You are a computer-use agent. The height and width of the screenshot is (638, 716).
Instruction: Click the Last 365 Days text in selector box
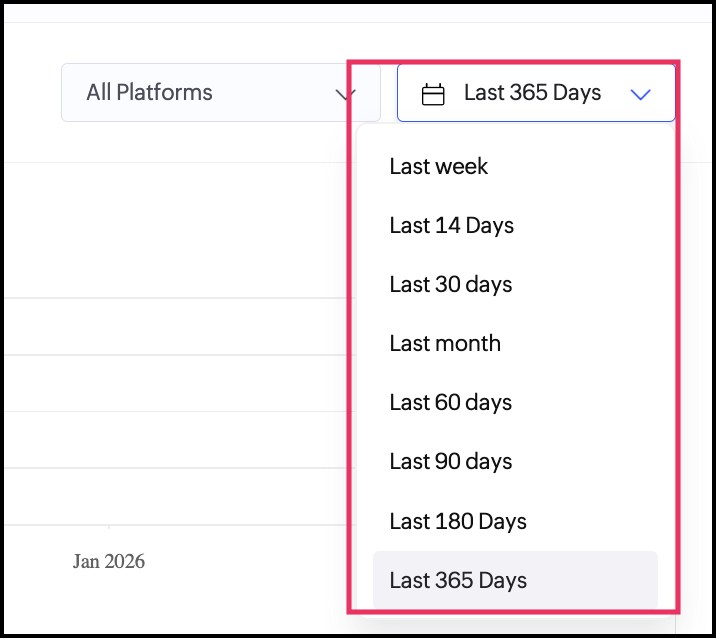pyautogui.click(x=532, y=93)
